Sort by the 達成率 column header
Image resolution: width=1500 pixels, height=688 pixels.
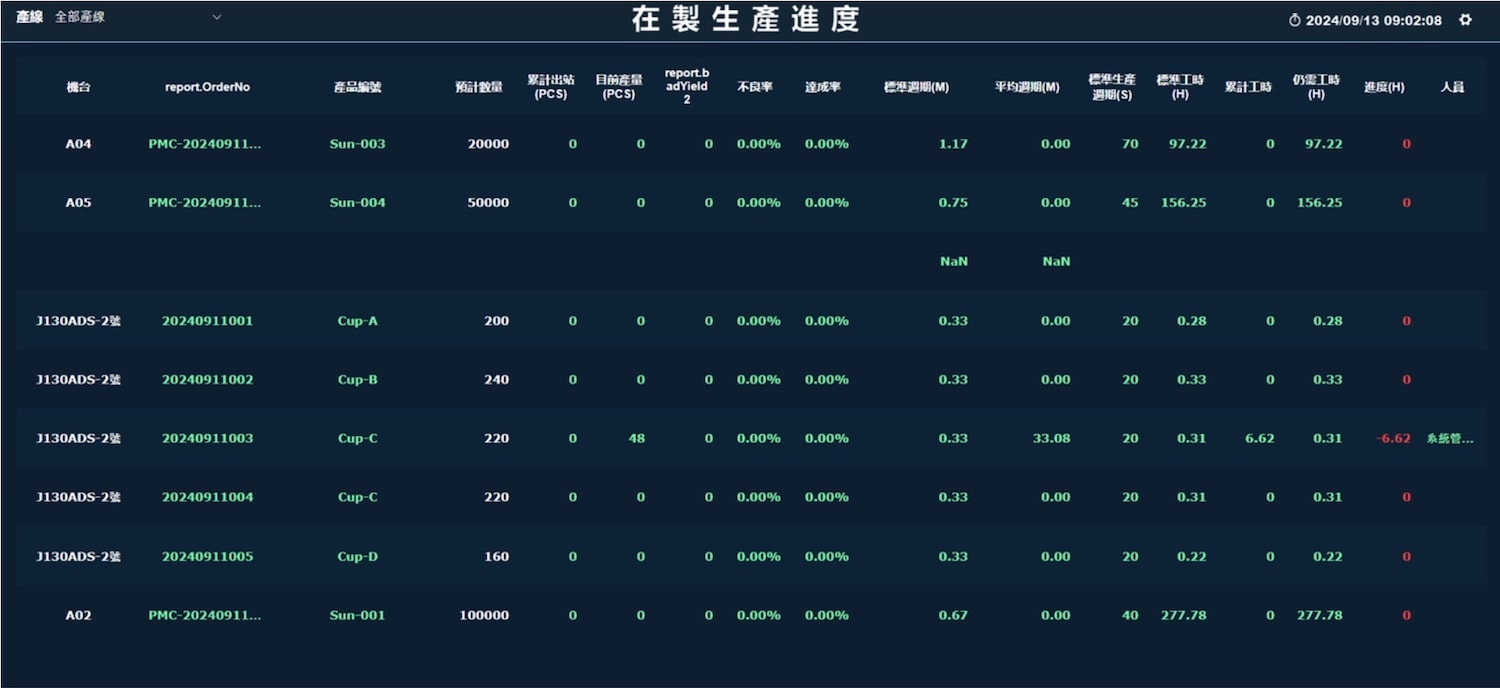822,87
